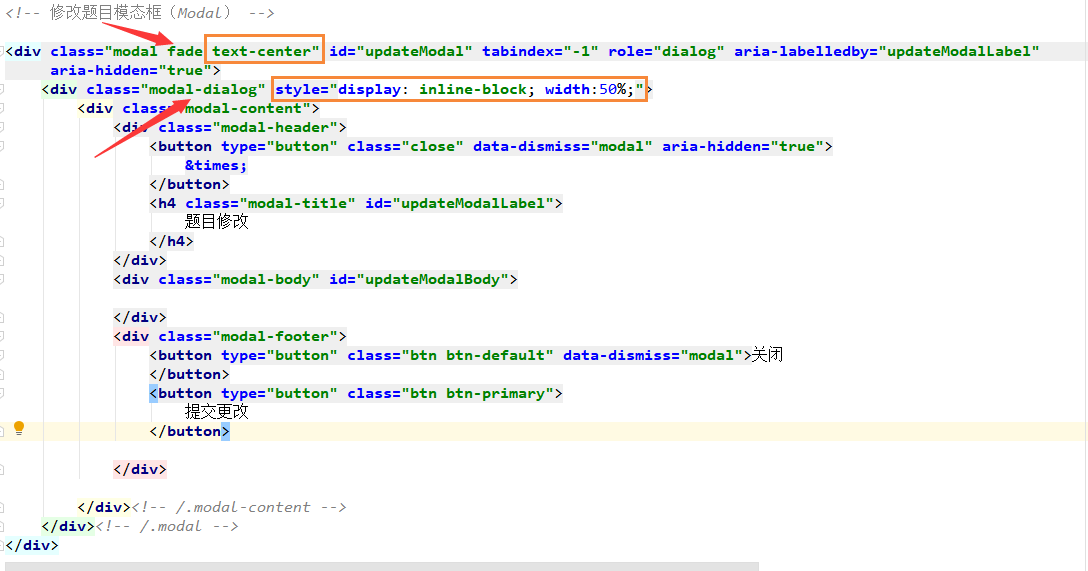Click the tabindex="-1" attribute
The width and height of the screenshot is (1088, 571).
click(541, 51)
